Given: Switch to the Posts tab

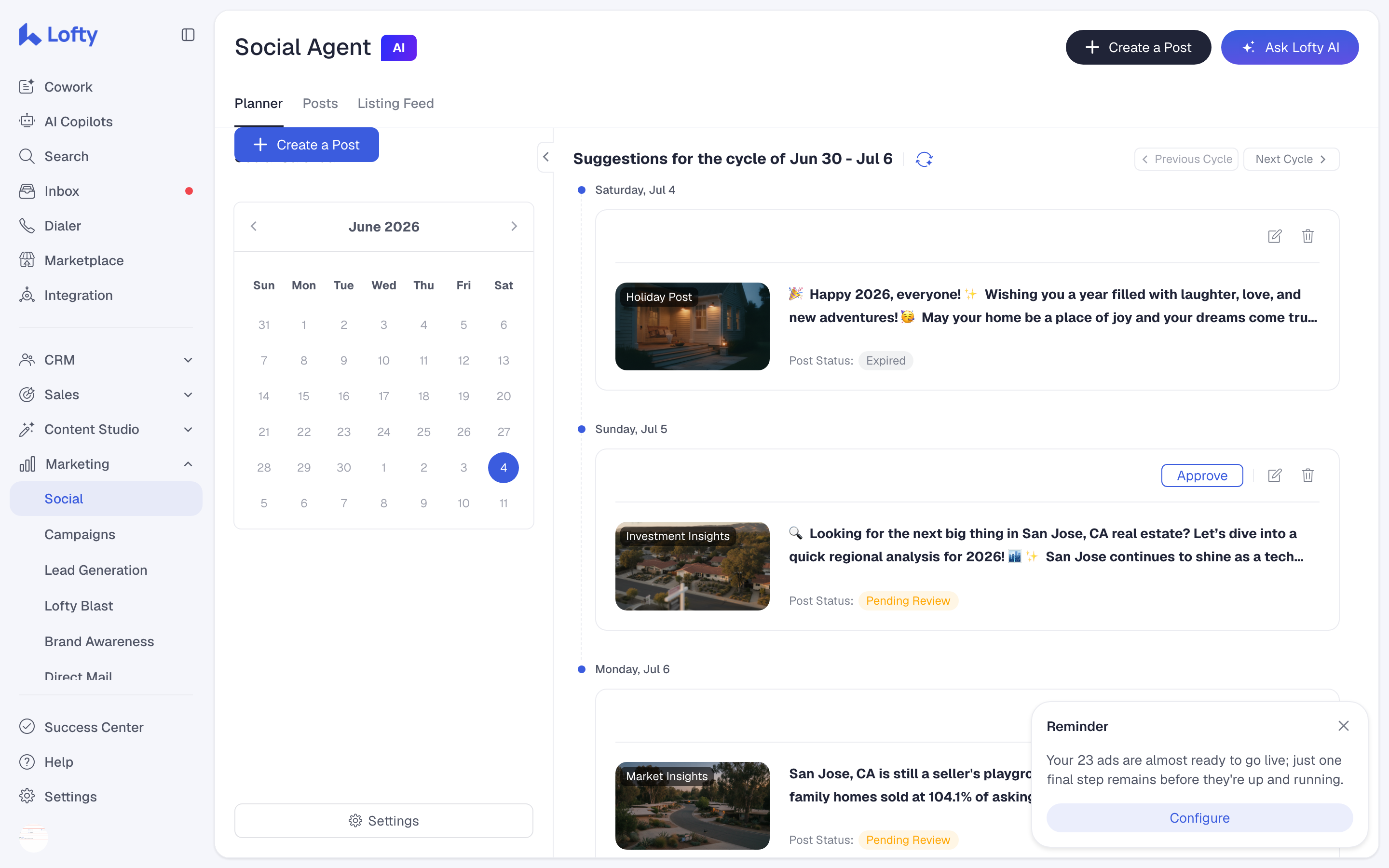Looking at the screenshot, I should [320, 103].
